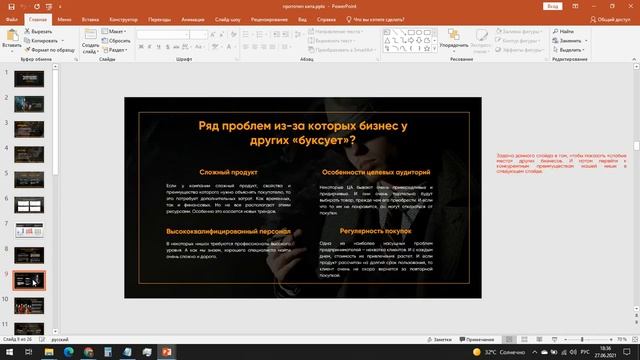
Task: Select slide 6 thumbnail
Action: (x=29, y=205)
